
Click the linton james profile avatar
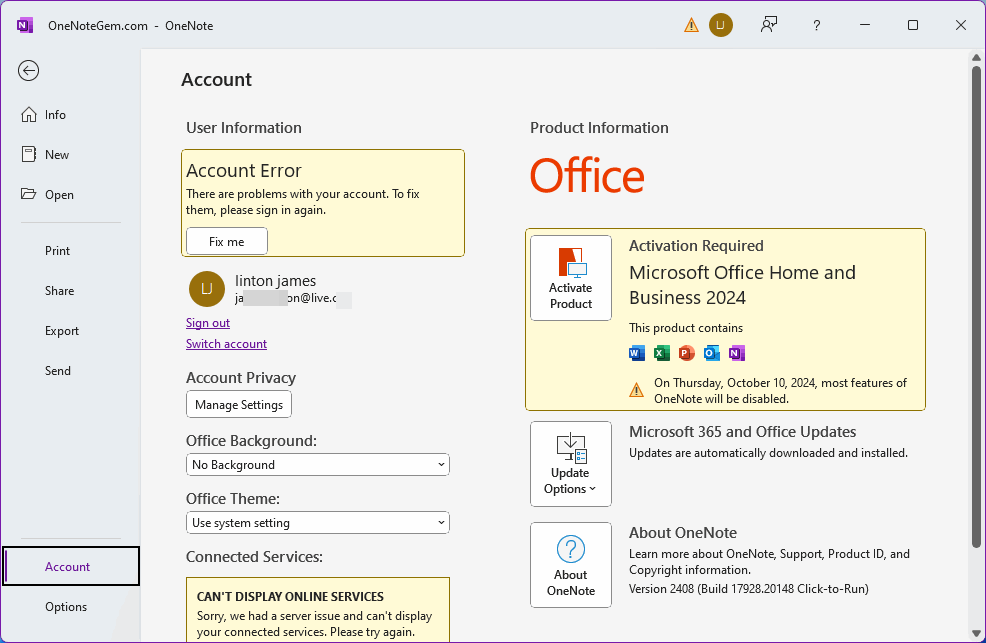pos(206,289)
